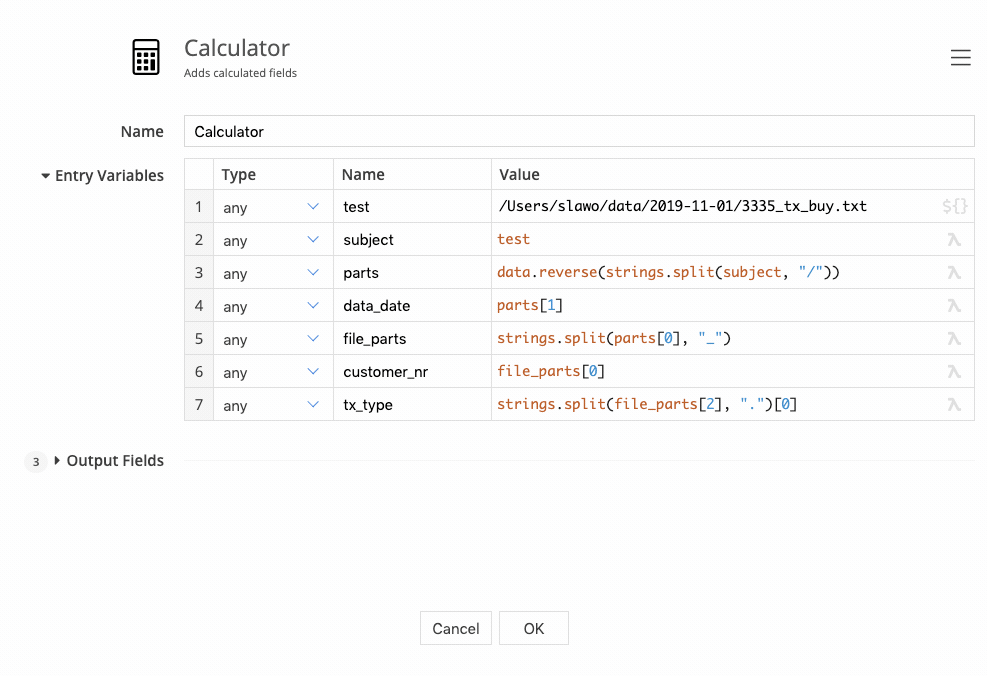Click the variable name 'data_date'

coord(376,306)
